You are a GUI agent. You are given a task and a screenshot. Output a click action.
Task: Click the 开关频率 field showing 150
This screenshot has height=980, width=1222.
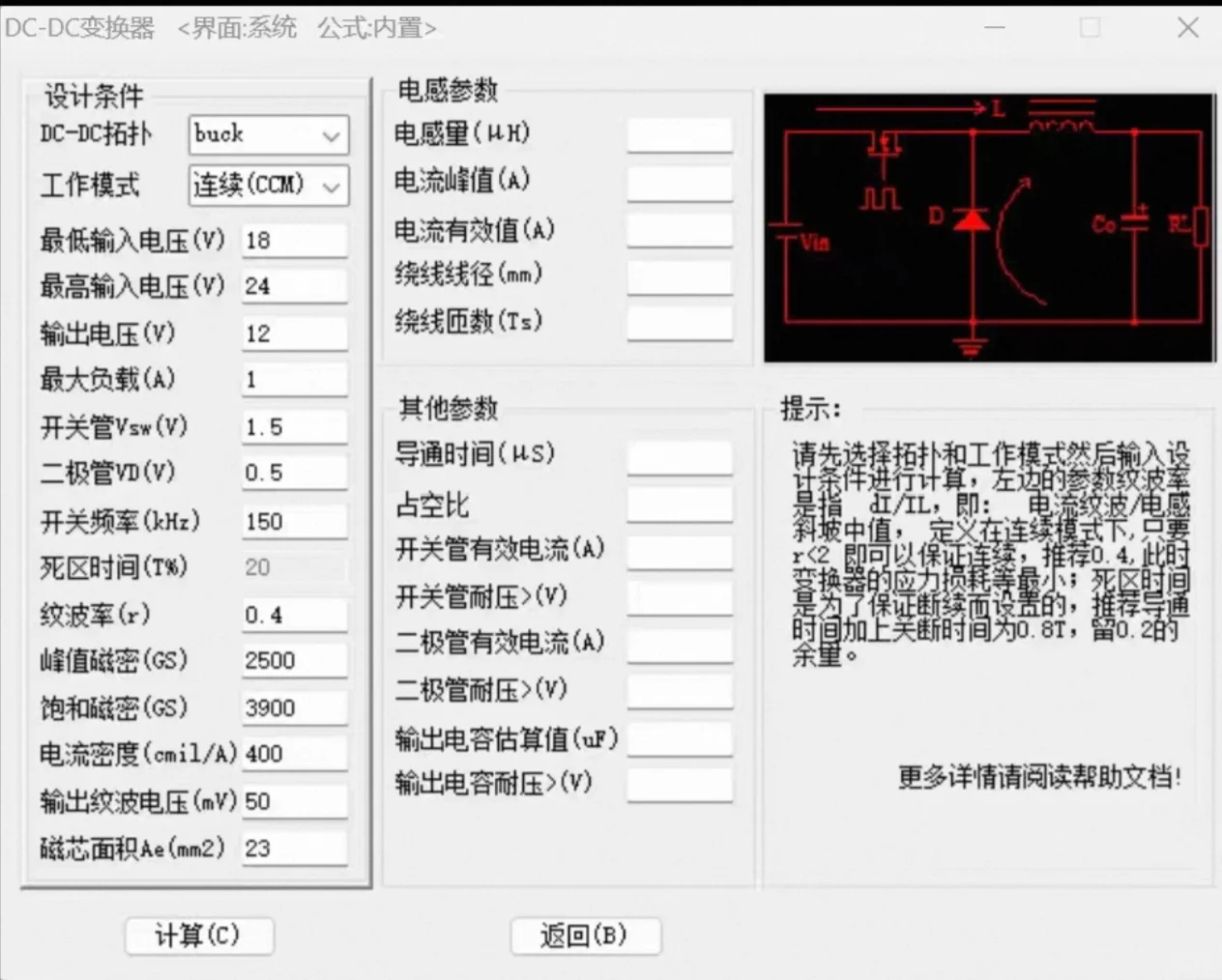(294, 521)
